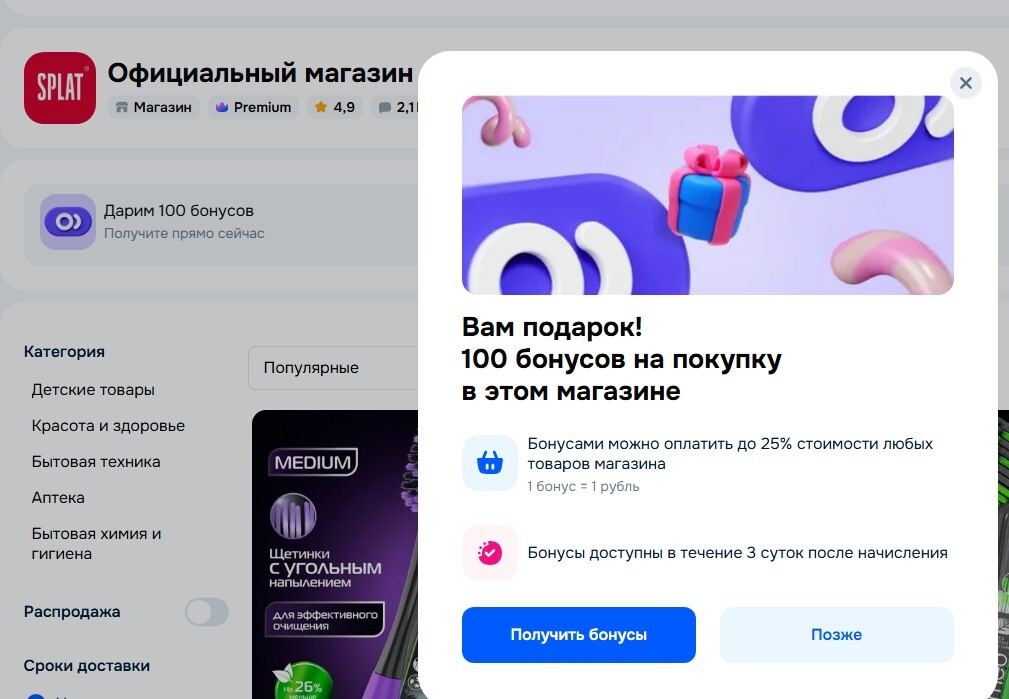Close the bonus gift popup
This screenshot has height=699, width=1009.
965,83
